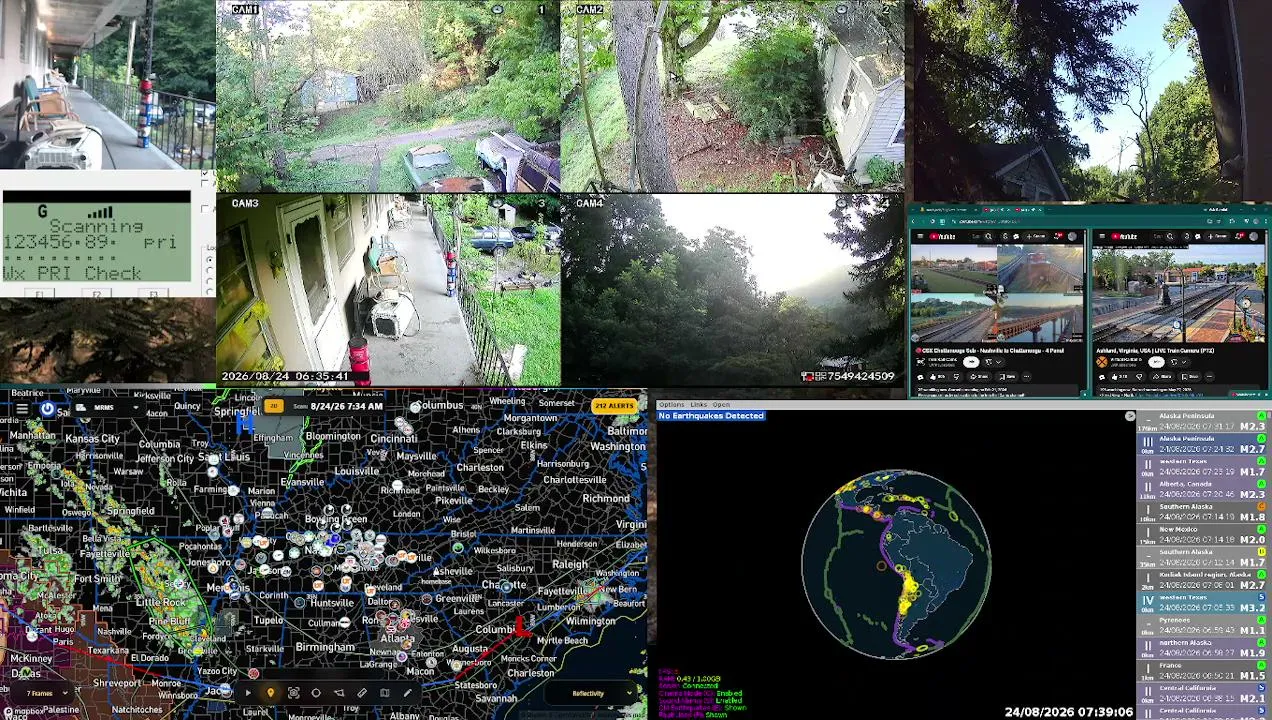Open right YouTube pane hamburger menu
The width and height of the screenshot is (1272, 720).
(1102, 236)
